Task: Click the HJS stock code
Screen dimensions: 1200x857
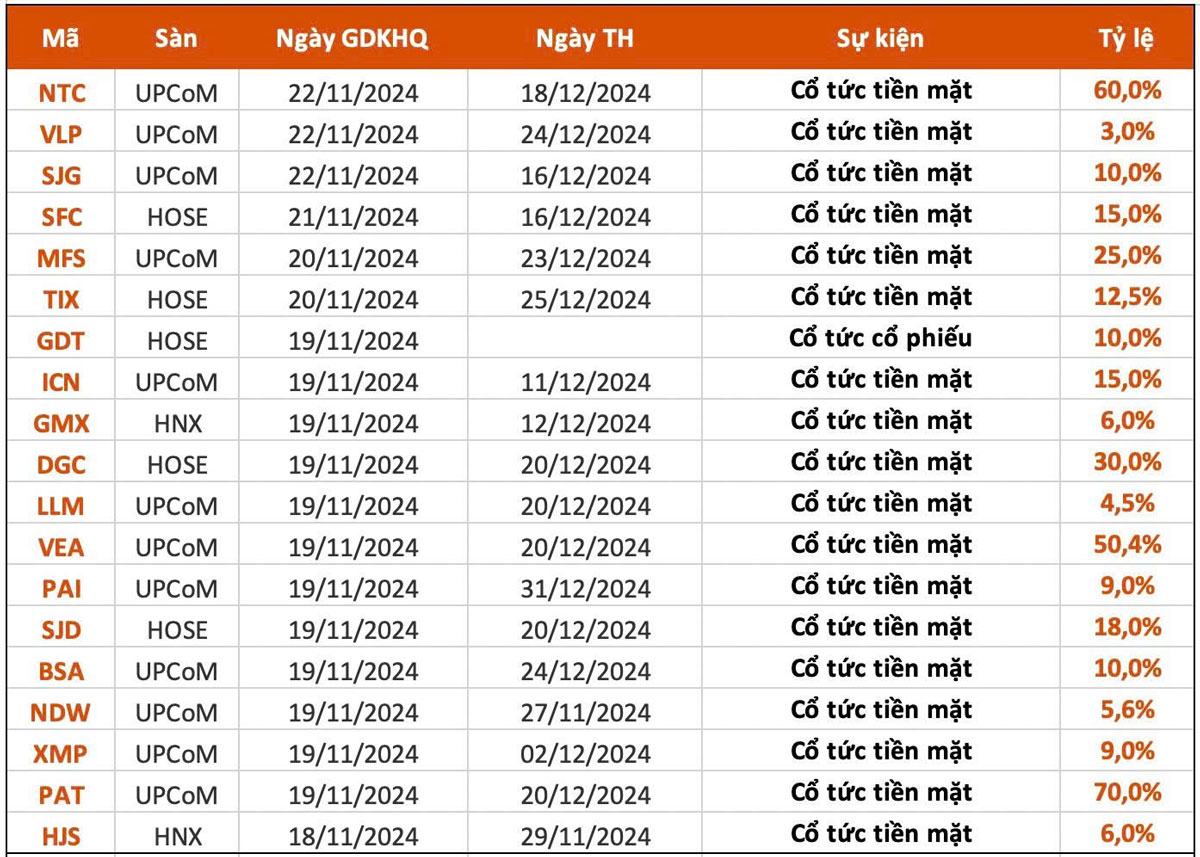Action: tap(62, 836)
